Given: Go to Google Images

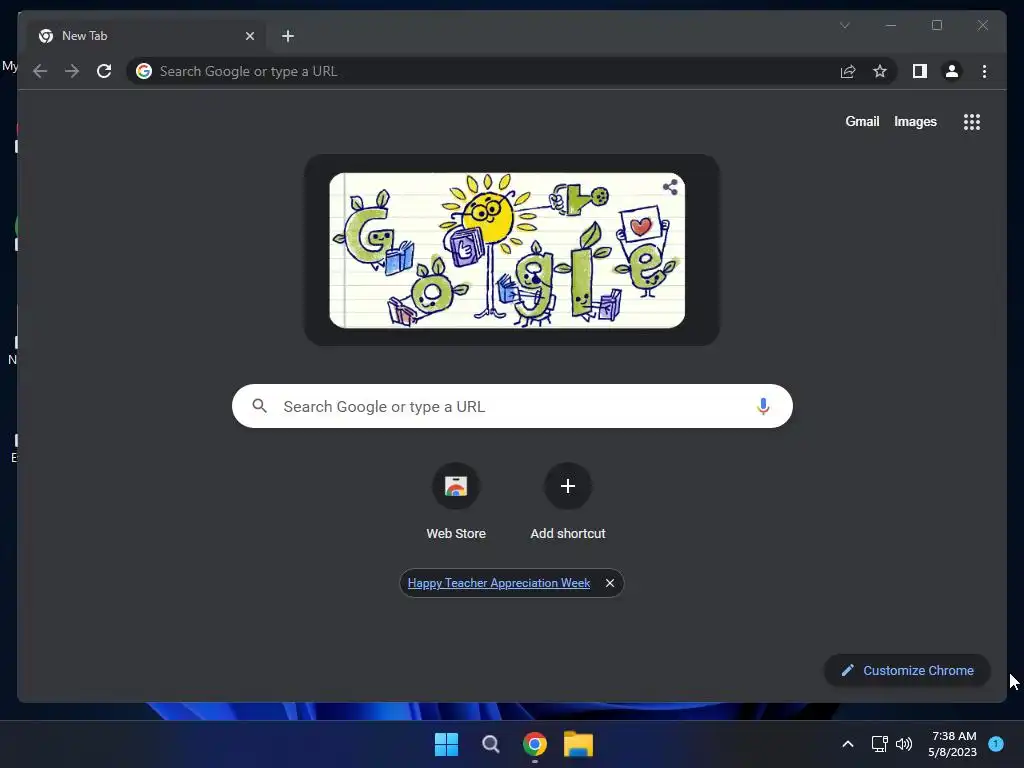Looking at the screenshot, I should pos(915,121).
